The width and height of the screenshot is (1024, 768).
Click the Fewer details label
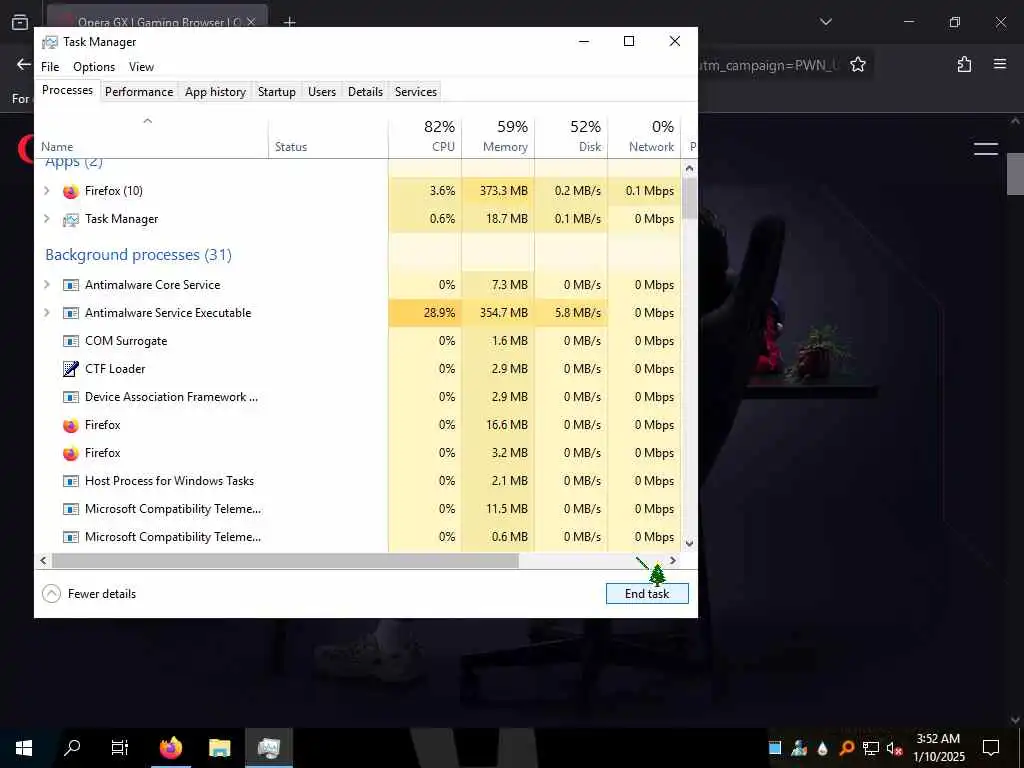102,594
